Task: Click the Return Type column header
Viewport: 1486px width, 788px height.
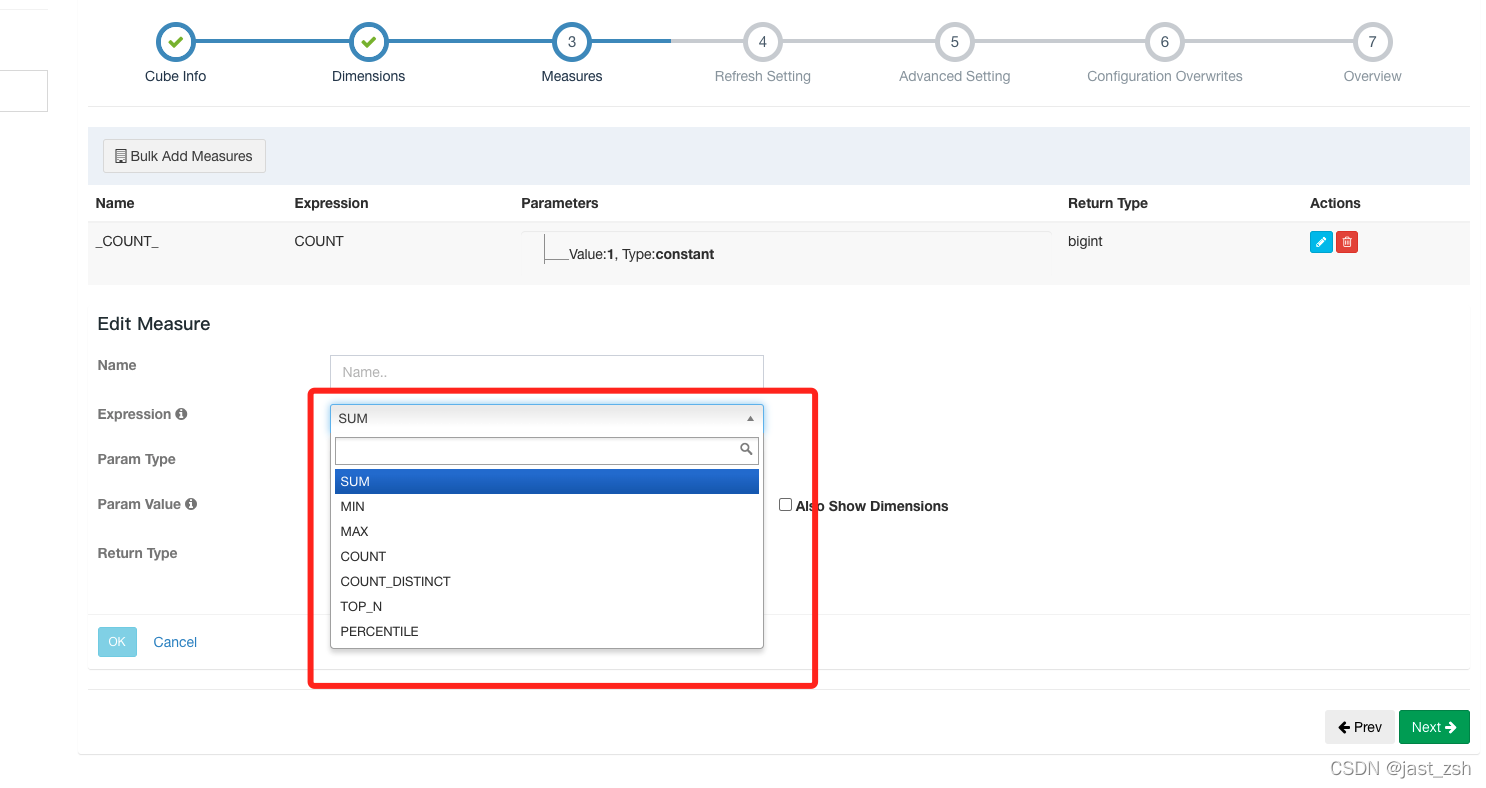Action: tap(1108, 203)
